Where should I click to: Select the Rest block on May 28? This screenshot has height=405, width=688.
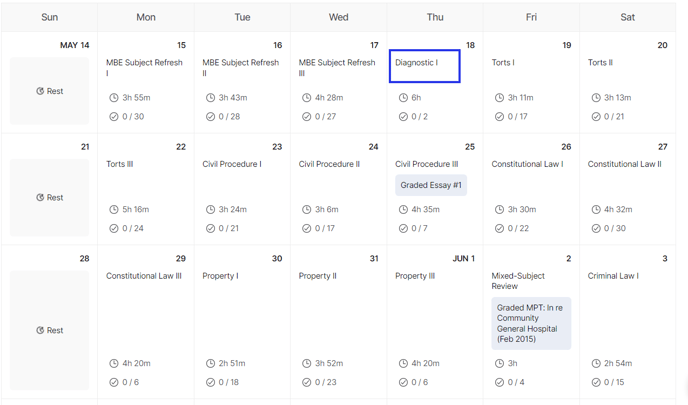49,330
